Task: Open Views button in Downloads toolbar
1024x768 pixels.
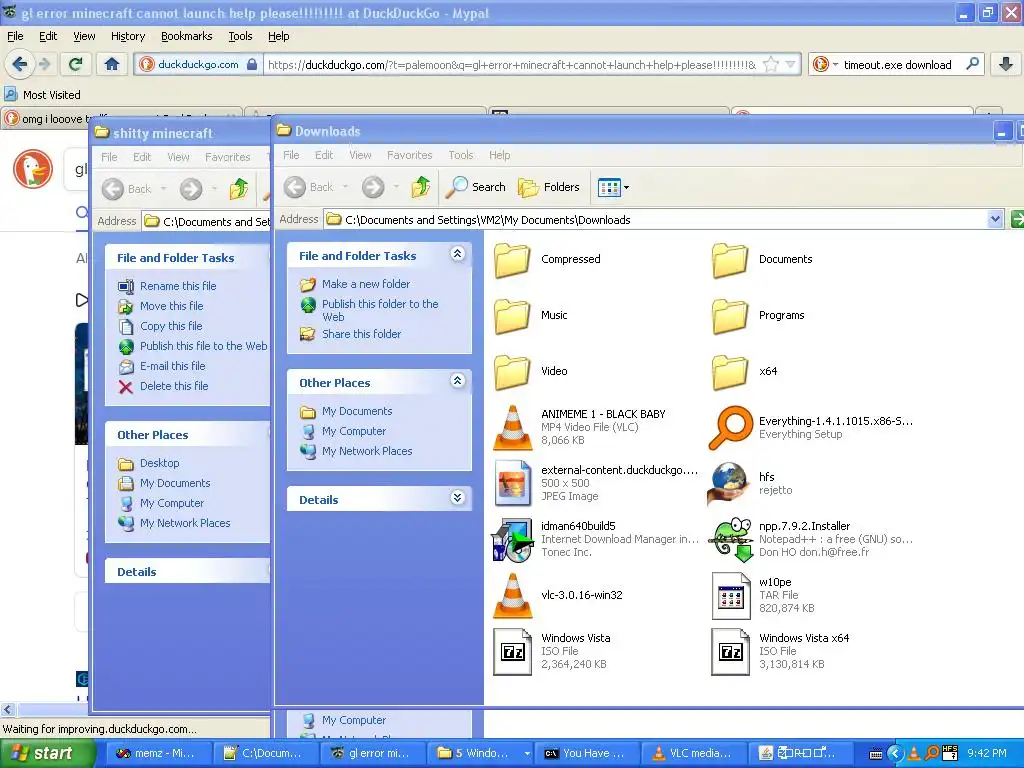Action: tap(613, 187)
